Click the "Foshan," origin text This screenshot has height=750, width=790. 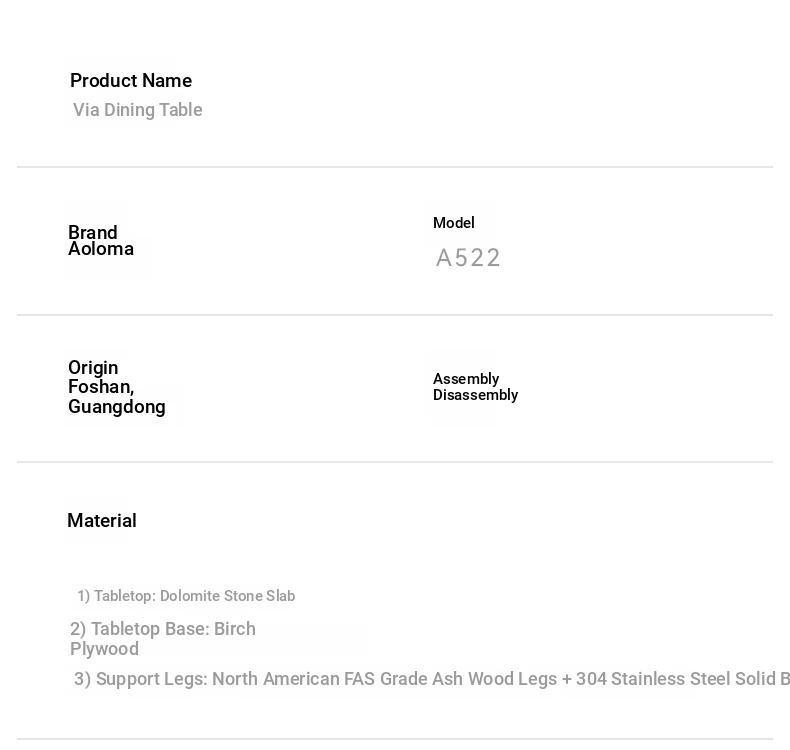[101, 387]
